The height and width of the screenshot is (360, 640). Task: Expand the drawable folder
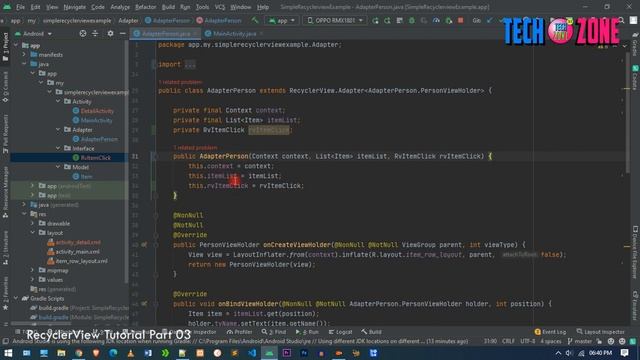[x=33, y=223]
